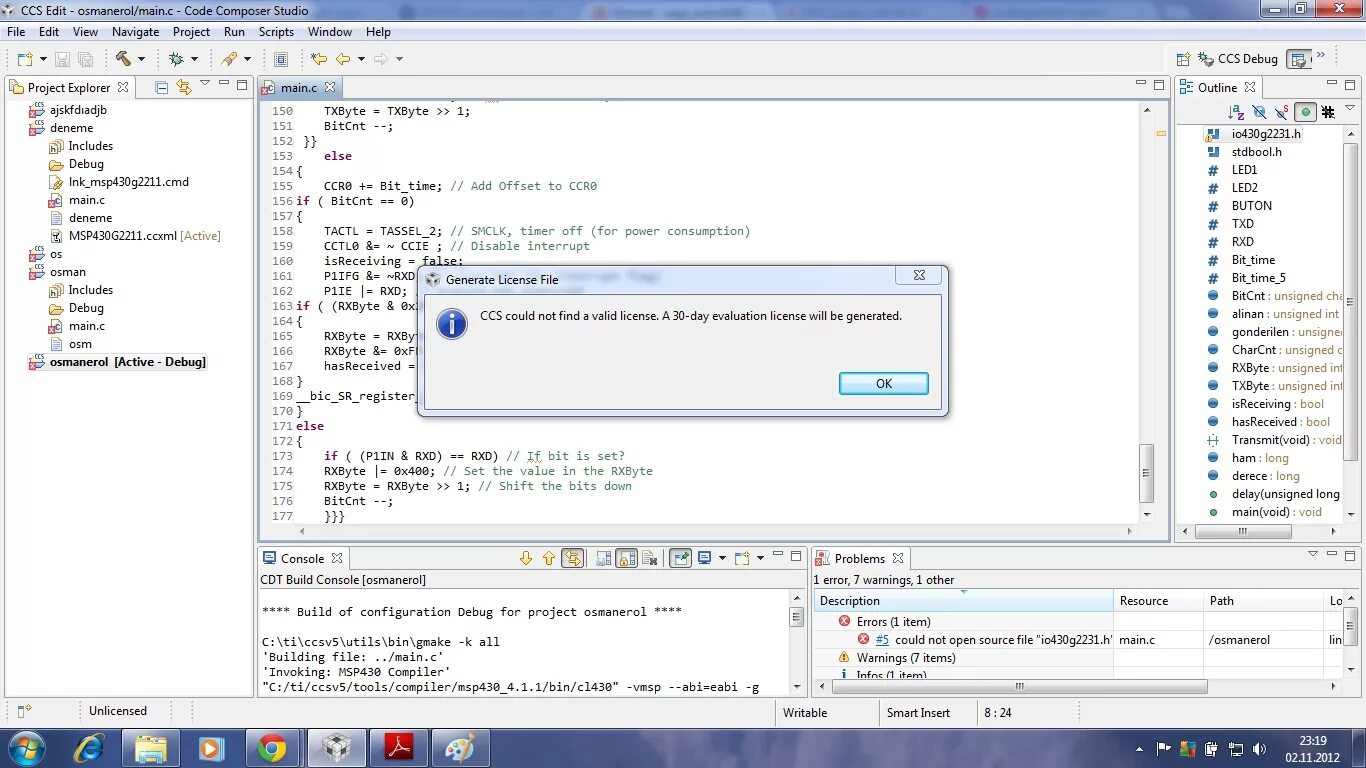Open the File menu
The height and width of the screenshot is (768, 1366).
tap(16, 31)
